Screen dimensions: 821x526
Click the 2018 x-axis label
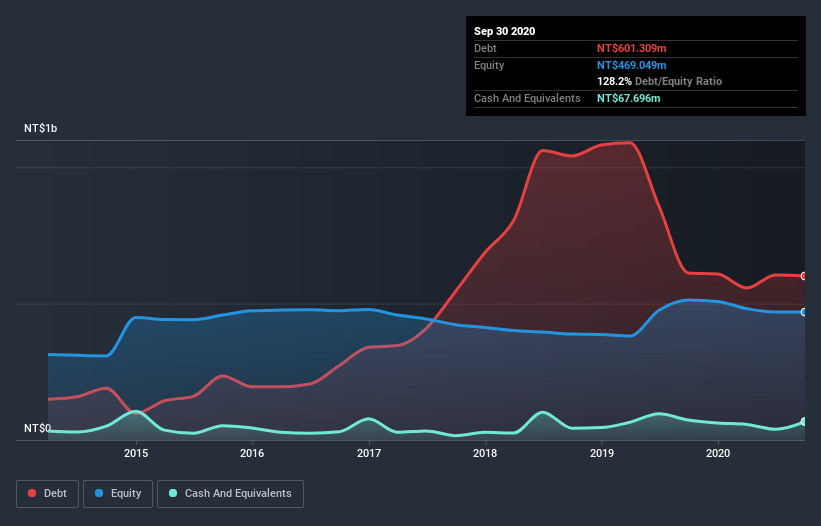(485, 453)
